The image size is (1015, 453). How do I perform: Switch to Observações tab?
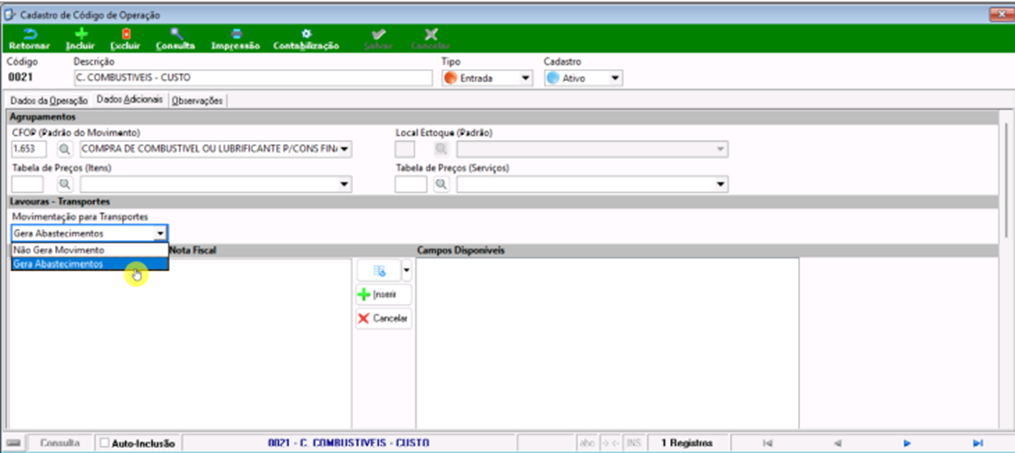(x=197, y=100)
